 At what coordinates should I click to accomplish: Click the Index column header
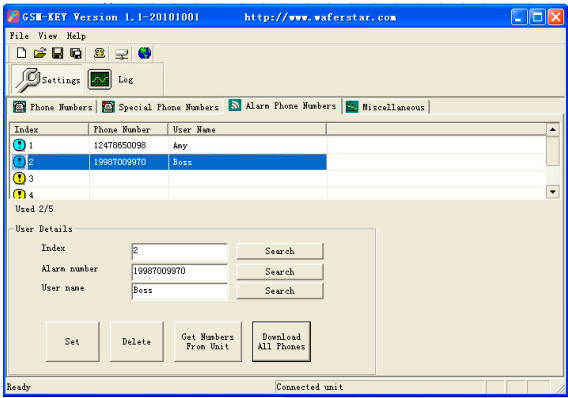pyautogui.click(x=49, y=129)
